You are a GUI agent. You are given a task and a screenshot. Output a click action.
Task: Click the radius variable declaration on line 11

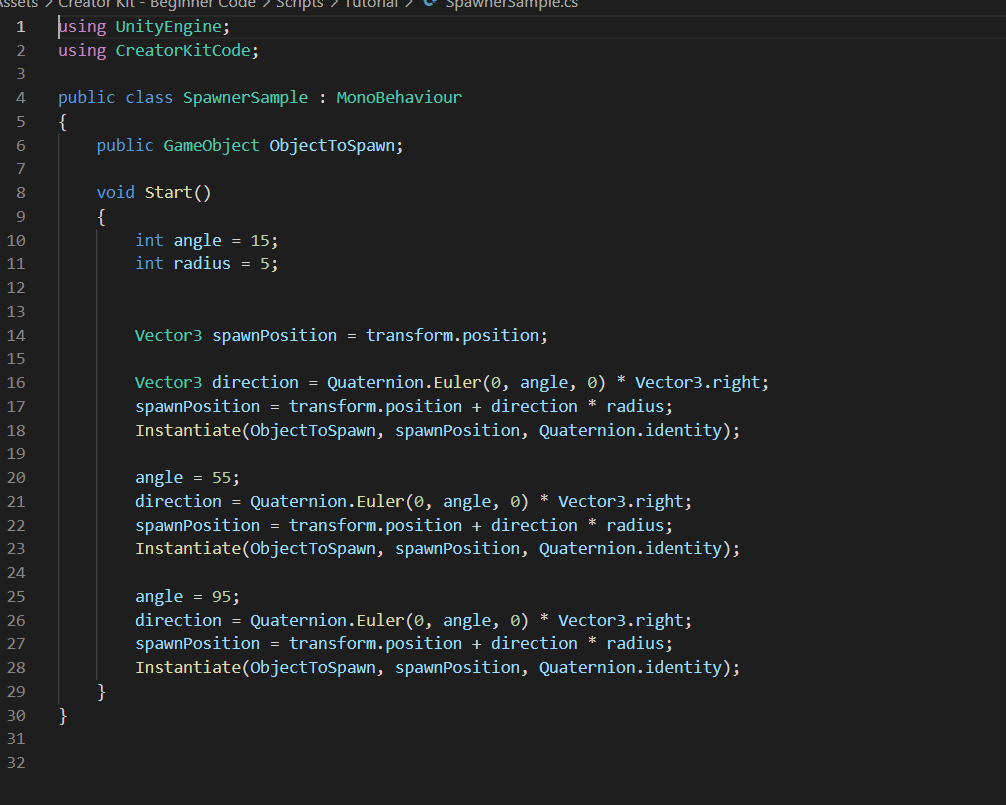(x=201, y=264)
